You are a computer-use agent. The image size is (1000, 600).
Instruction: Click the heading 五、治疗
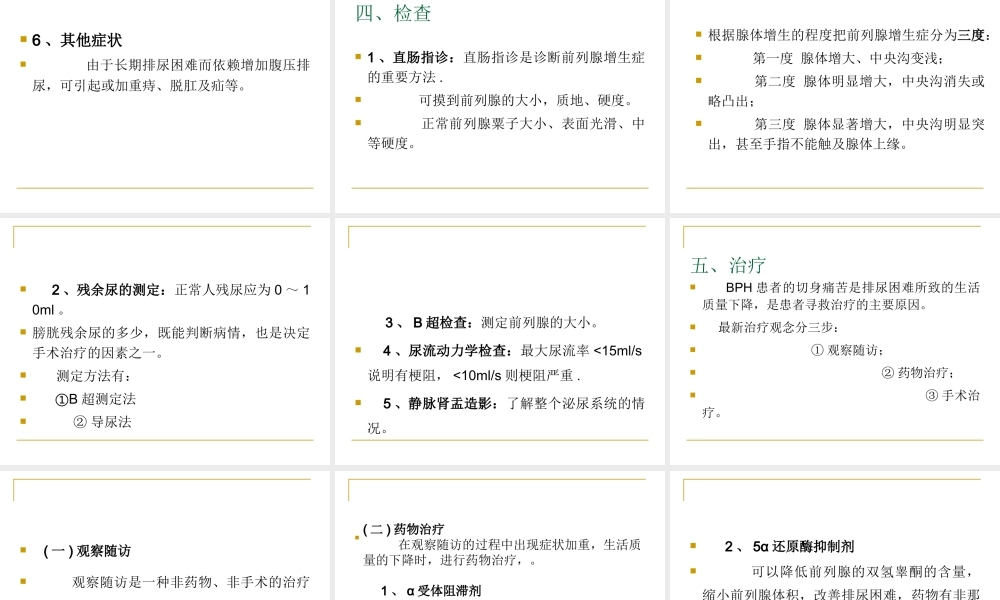[x=714, y=265]
